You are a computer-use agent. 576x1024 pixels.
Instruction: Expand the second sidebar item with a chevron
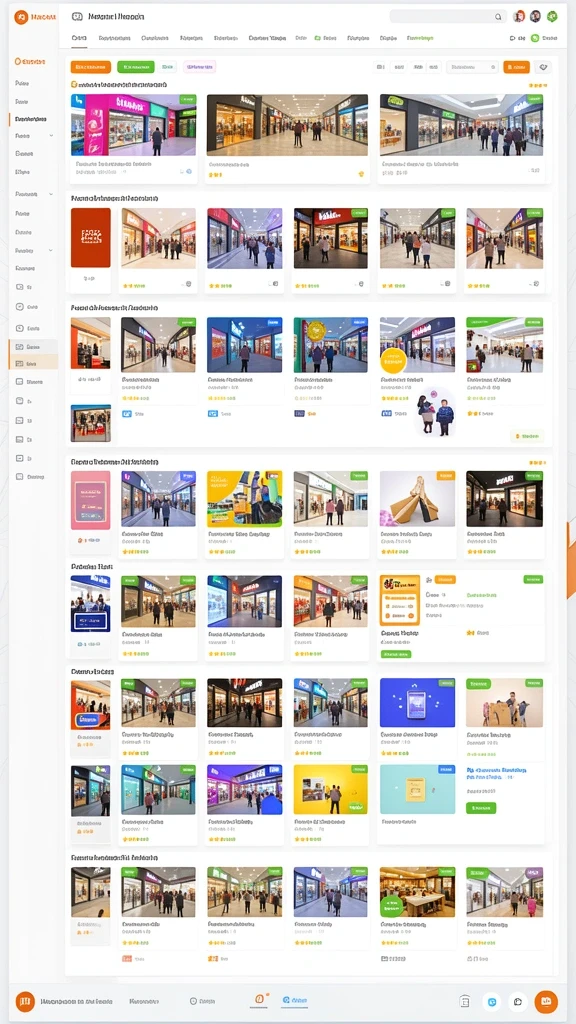[51, 194]
